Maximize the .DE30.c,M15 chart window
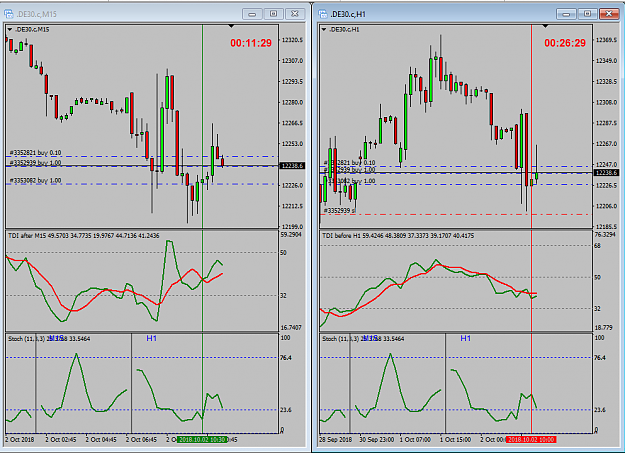The width and height of the screenshot is (625, 453). coord(273,14)
